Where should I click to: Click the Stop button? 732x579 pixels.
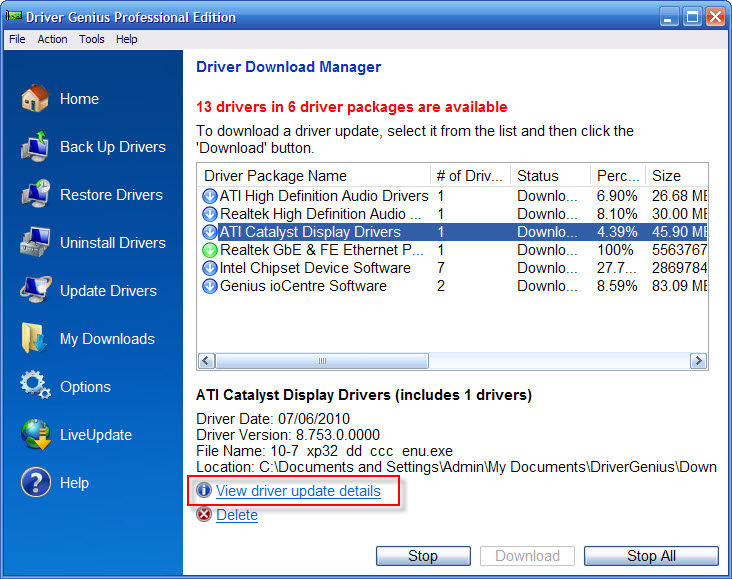(423, 556)
